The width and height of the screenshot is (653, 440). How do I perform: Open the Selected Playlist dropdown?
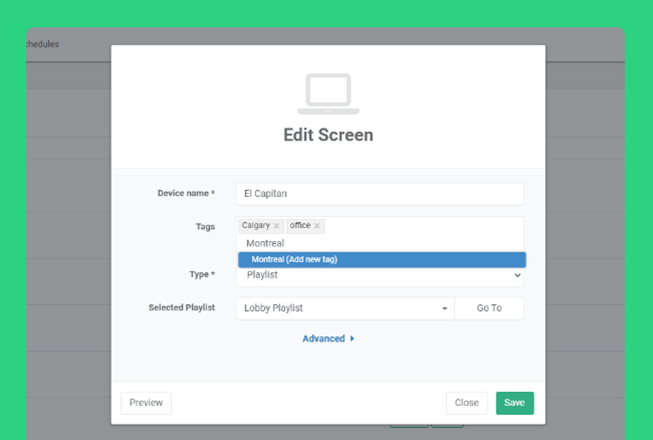tap(345, 308)
